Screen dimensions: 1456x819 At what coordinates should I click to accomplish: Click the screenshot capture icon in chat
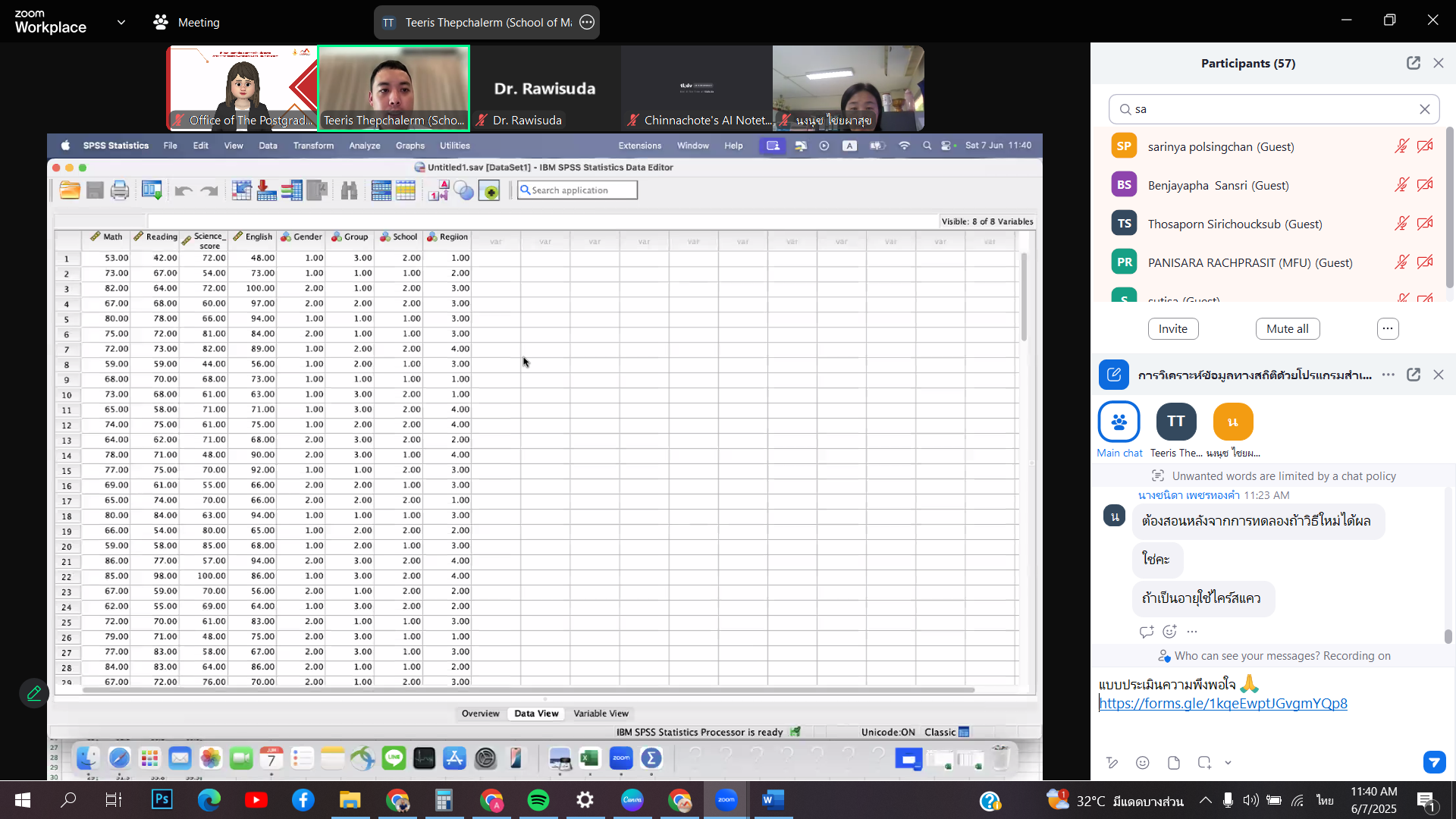[1204, 763]
